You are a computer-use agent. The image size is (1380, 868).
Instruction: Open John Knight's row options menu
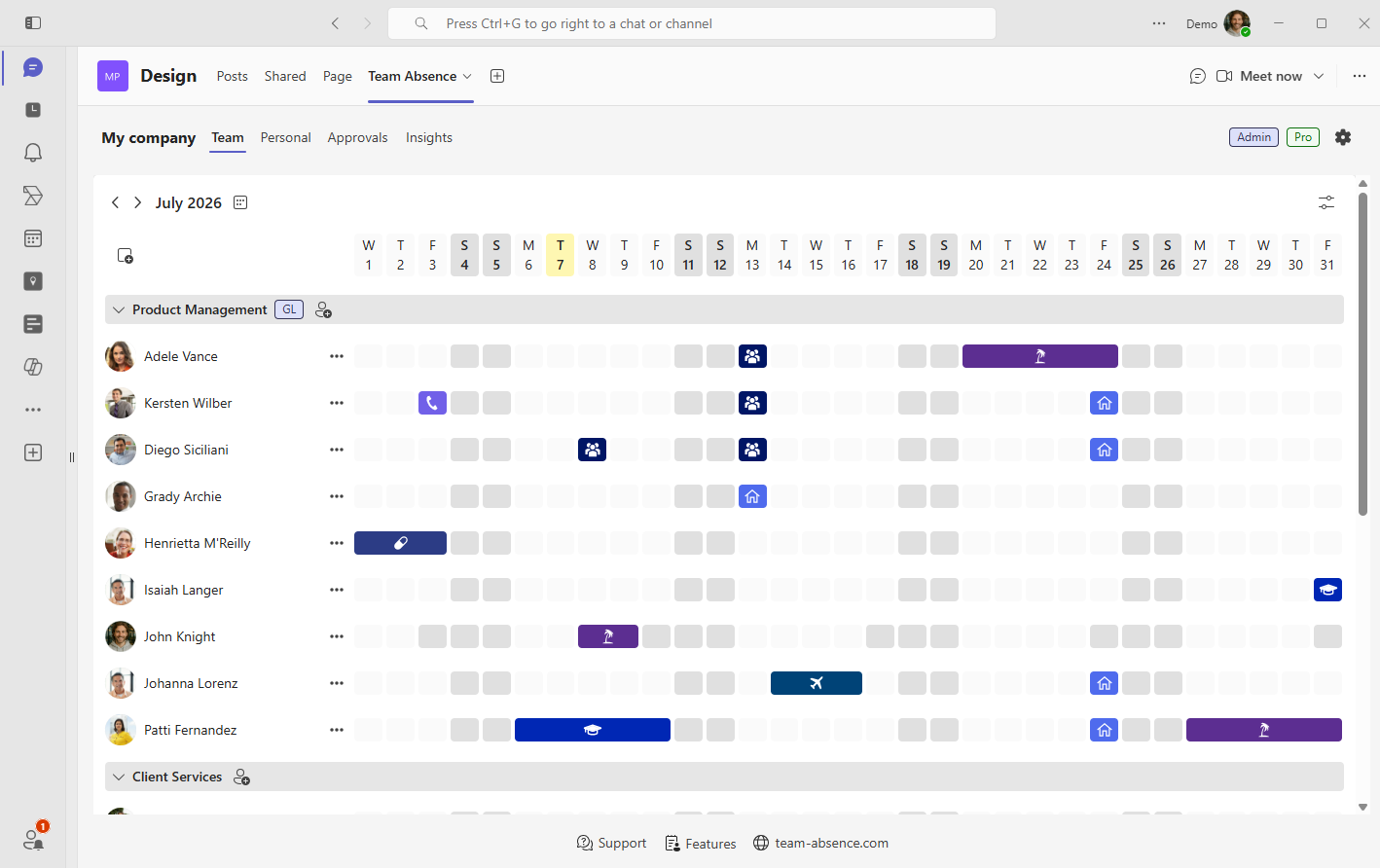(337, 636)
